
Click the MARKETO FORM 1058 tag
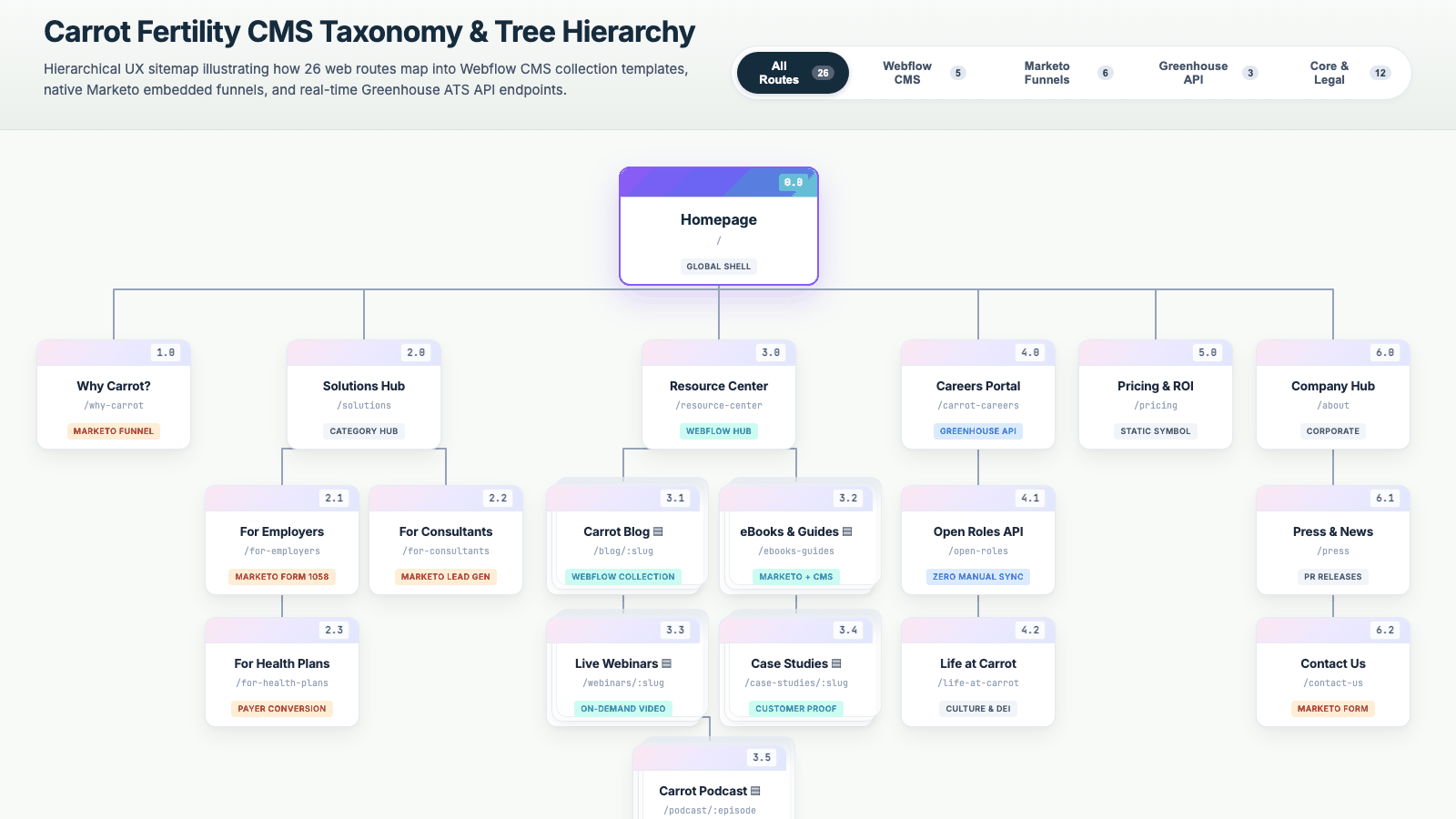[282, 577]
